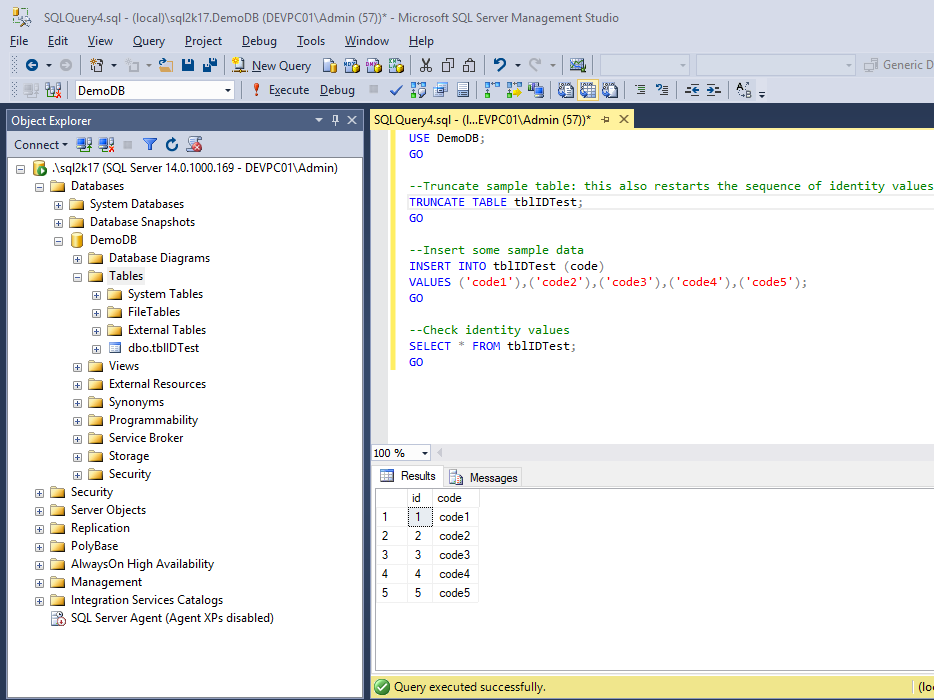The image size is (934, 700).
Task: Increase indent of selected lines
Action: (714, 91)
